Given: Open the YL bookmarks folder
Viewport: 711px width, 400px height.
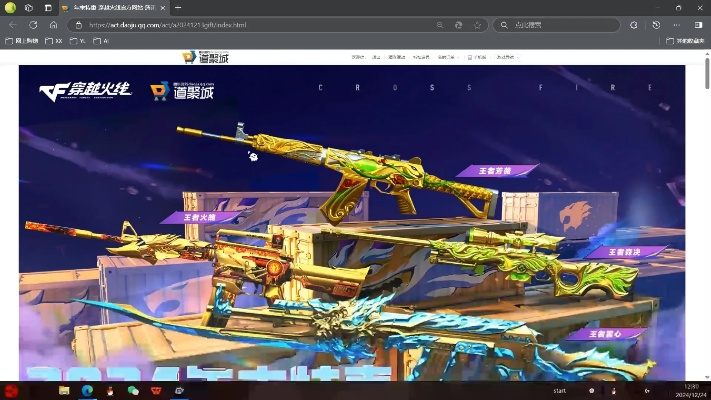Looking at the screenshot, I should (78, 41).
